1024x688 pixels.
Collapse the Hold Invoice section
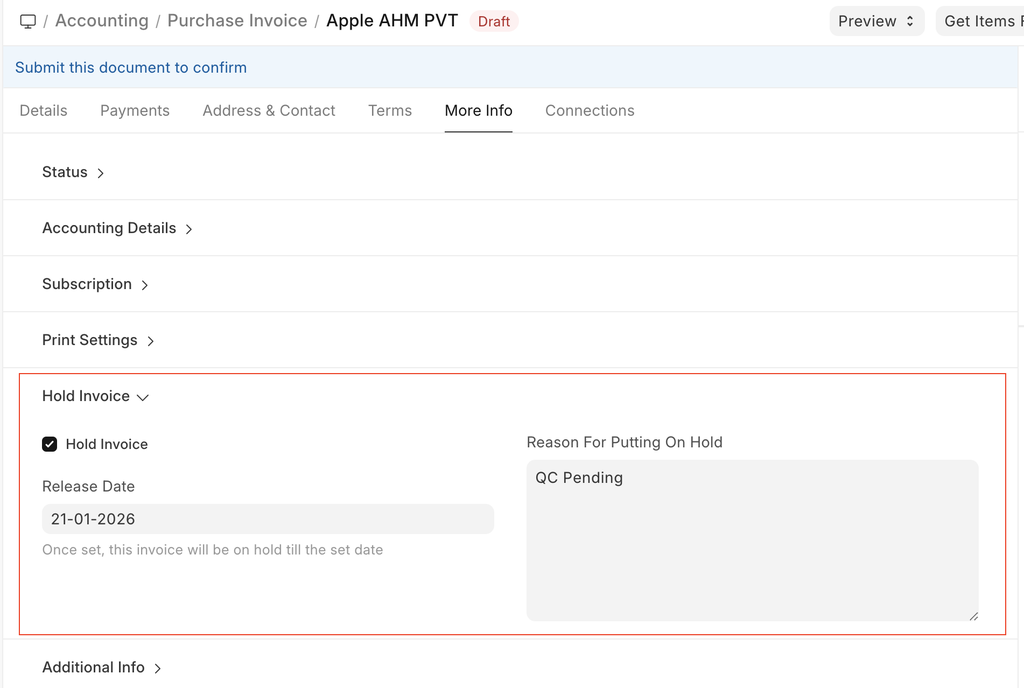95,396
